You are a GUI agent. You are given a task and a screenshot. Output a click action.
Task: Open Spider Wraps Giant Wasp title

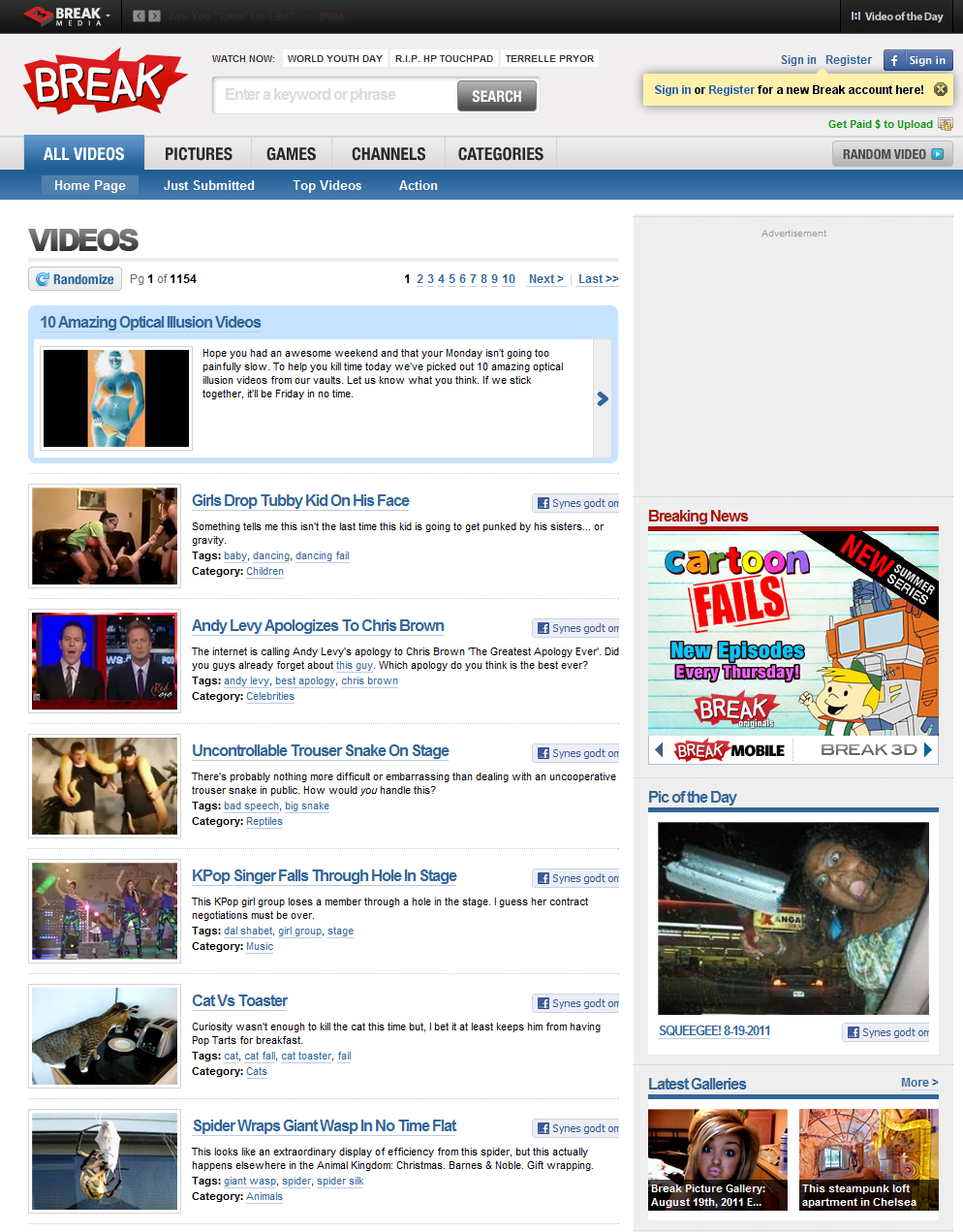pyautogui.click(x=325, y=1126)
